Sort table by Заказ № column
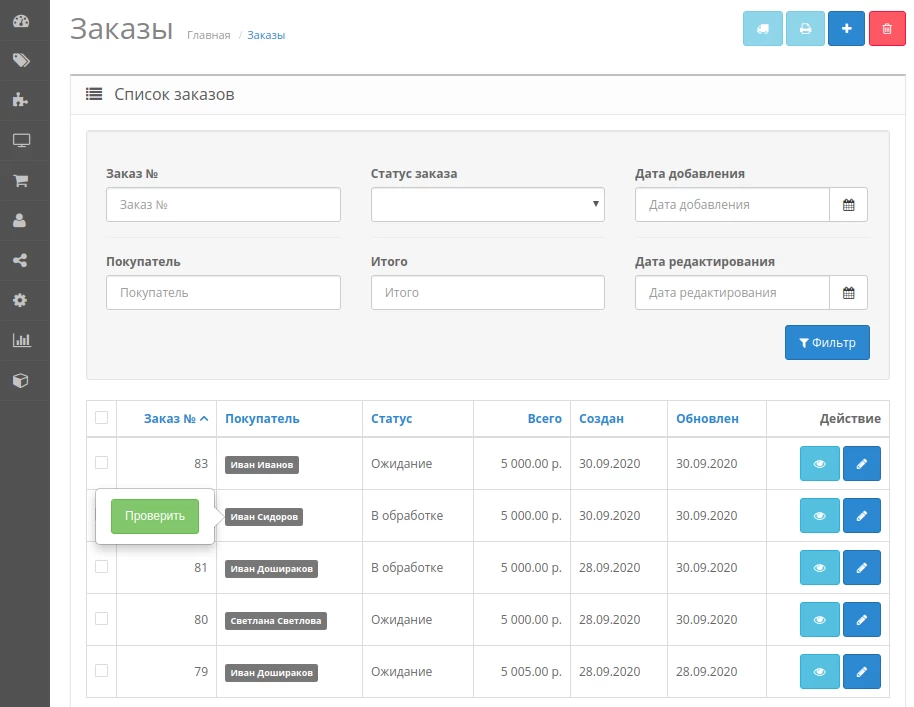Screen dimensions: 914x707 (175, 418)
